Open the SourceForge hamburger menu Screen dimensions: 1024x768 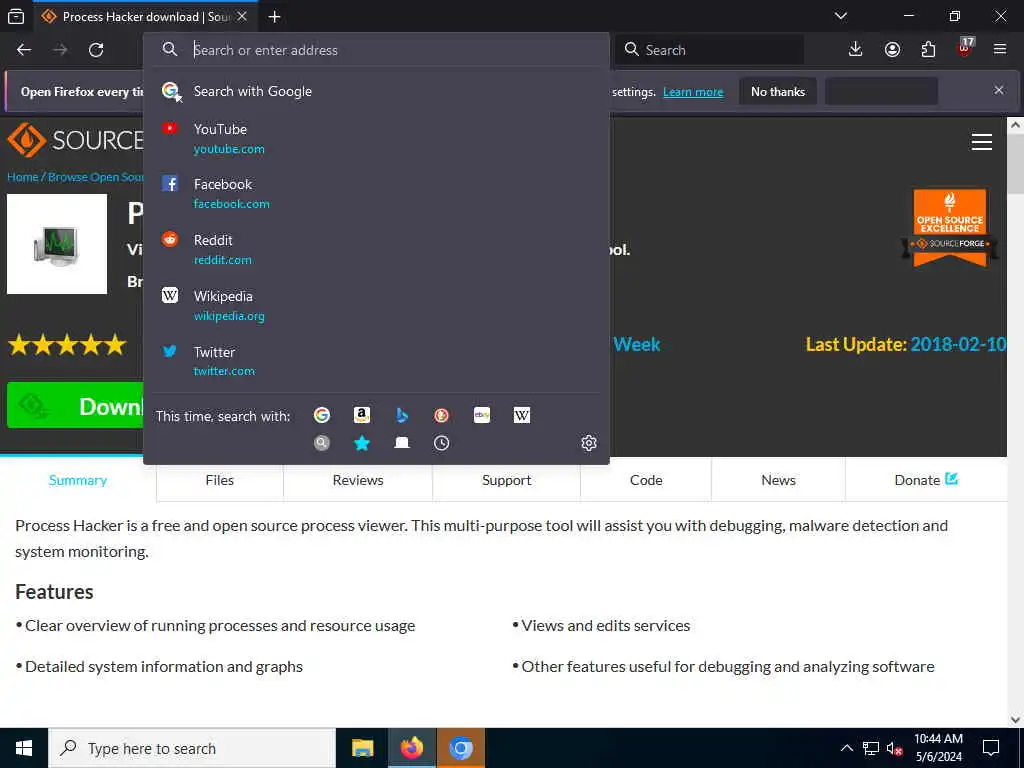click(982, 142)
